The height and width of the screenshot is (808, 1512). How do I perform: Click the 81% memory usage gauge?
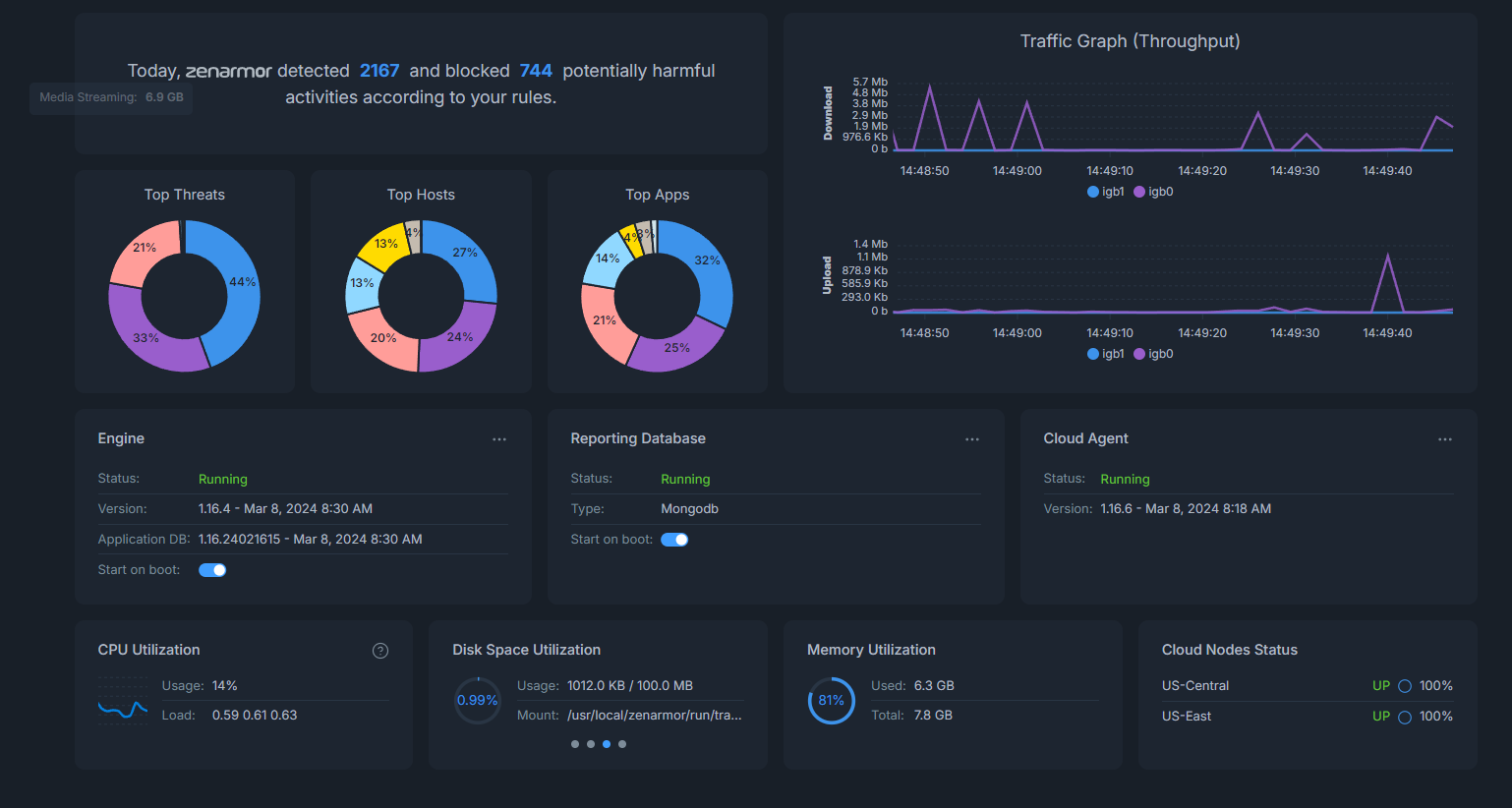click(x=832, y=701)
